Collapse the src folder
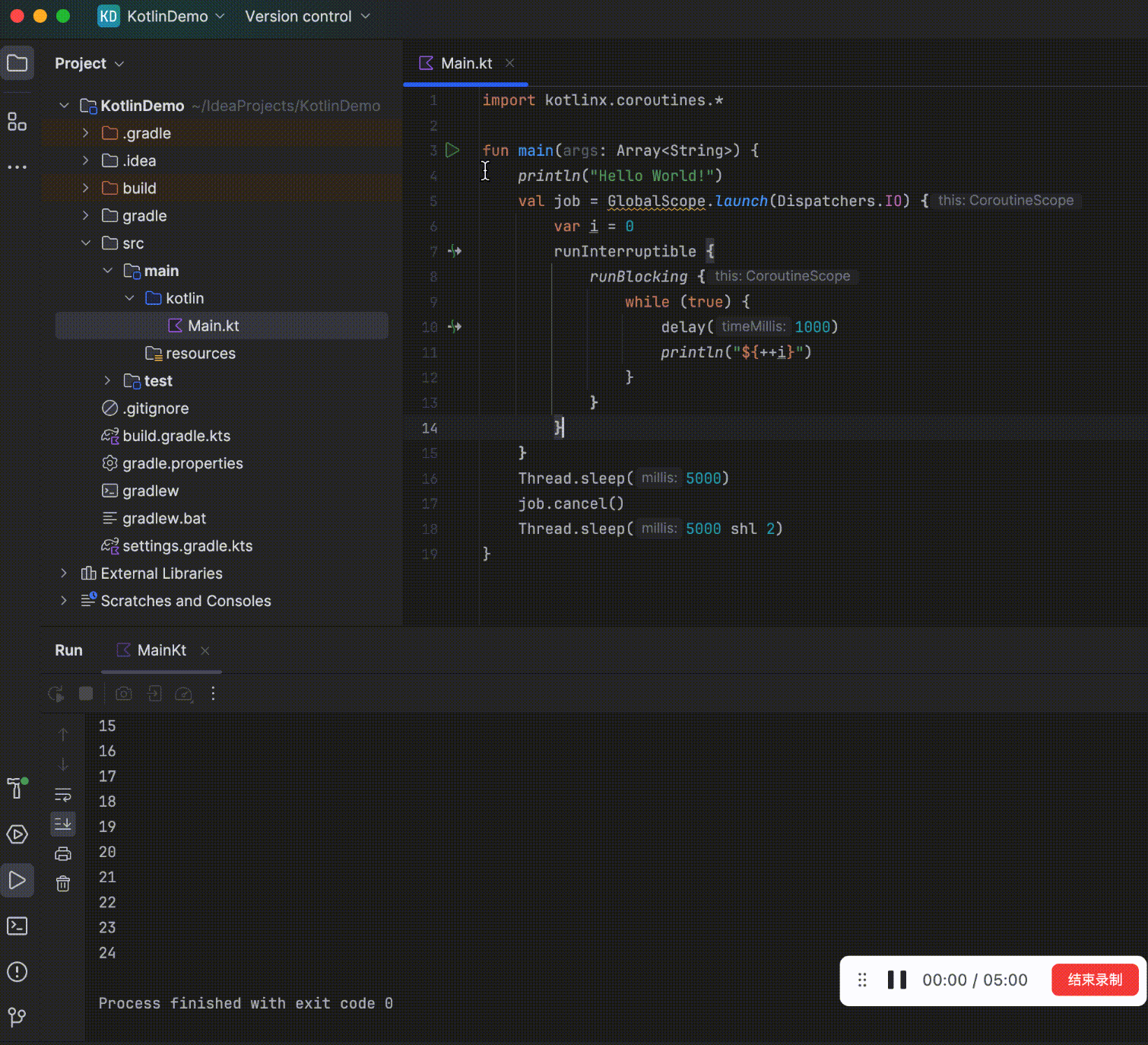 pos(86,243)
